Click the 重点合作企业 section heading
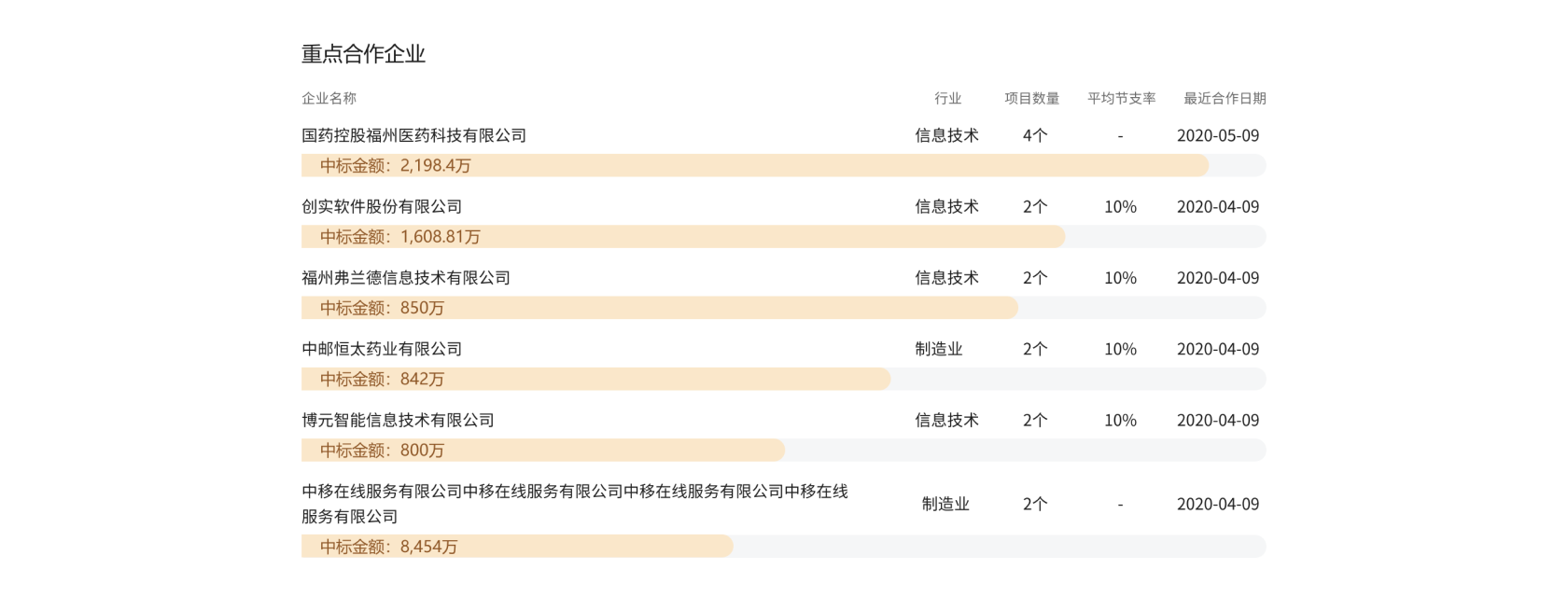1568x597 pixels. point(363,54)
